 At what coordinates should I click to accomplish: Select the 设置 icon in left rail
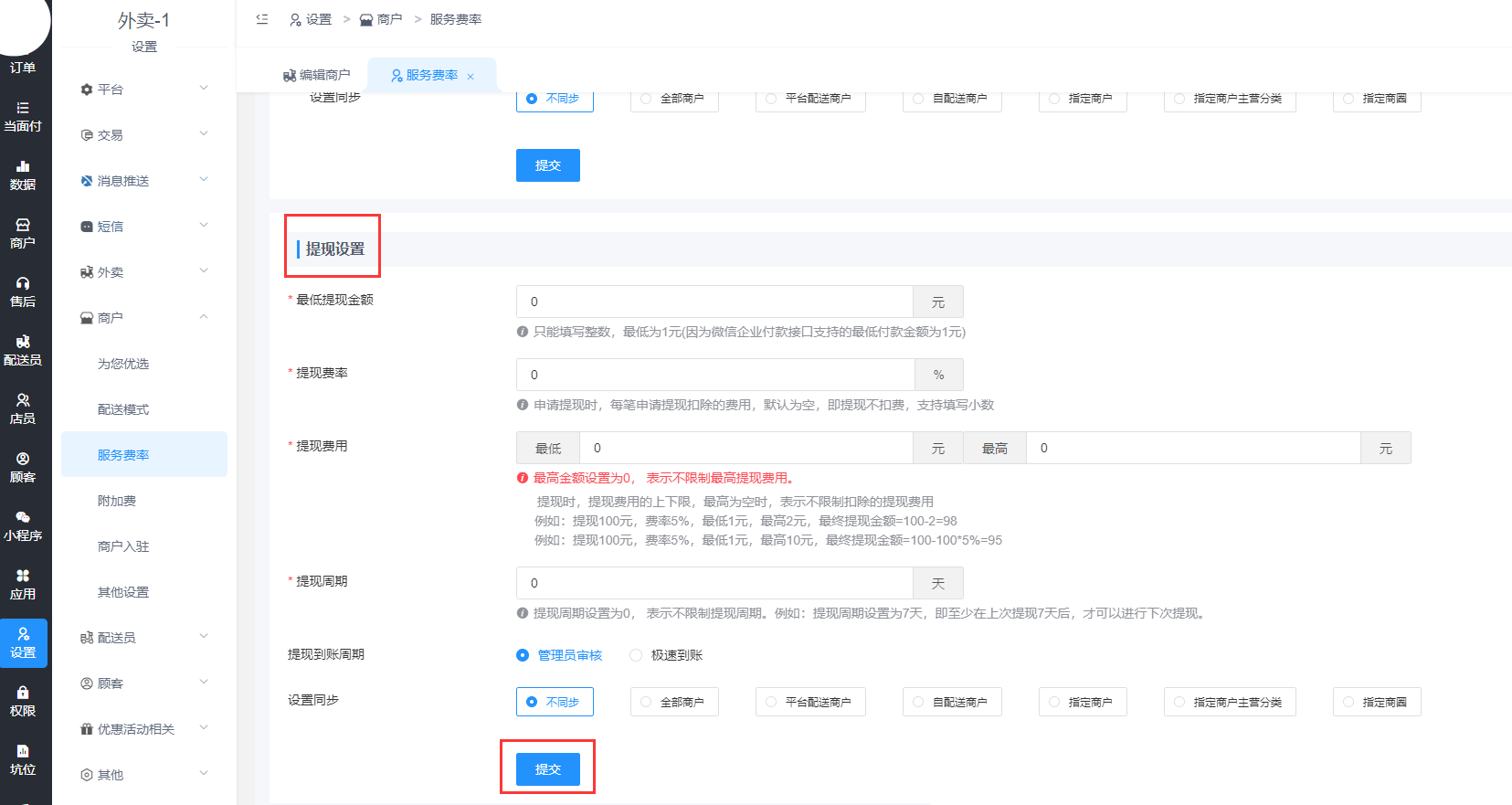pos(23,643)
